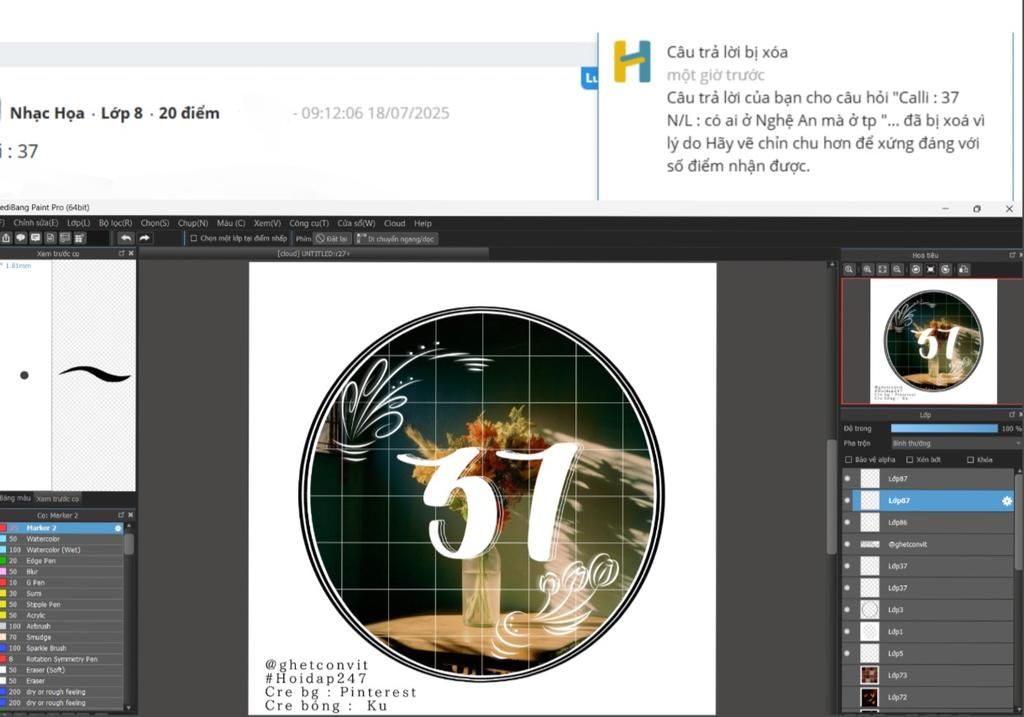Open the 'Bộ lọc(R)' filter menu
The width and height of the screenshot is (1024, 717).
pos(115,223)
